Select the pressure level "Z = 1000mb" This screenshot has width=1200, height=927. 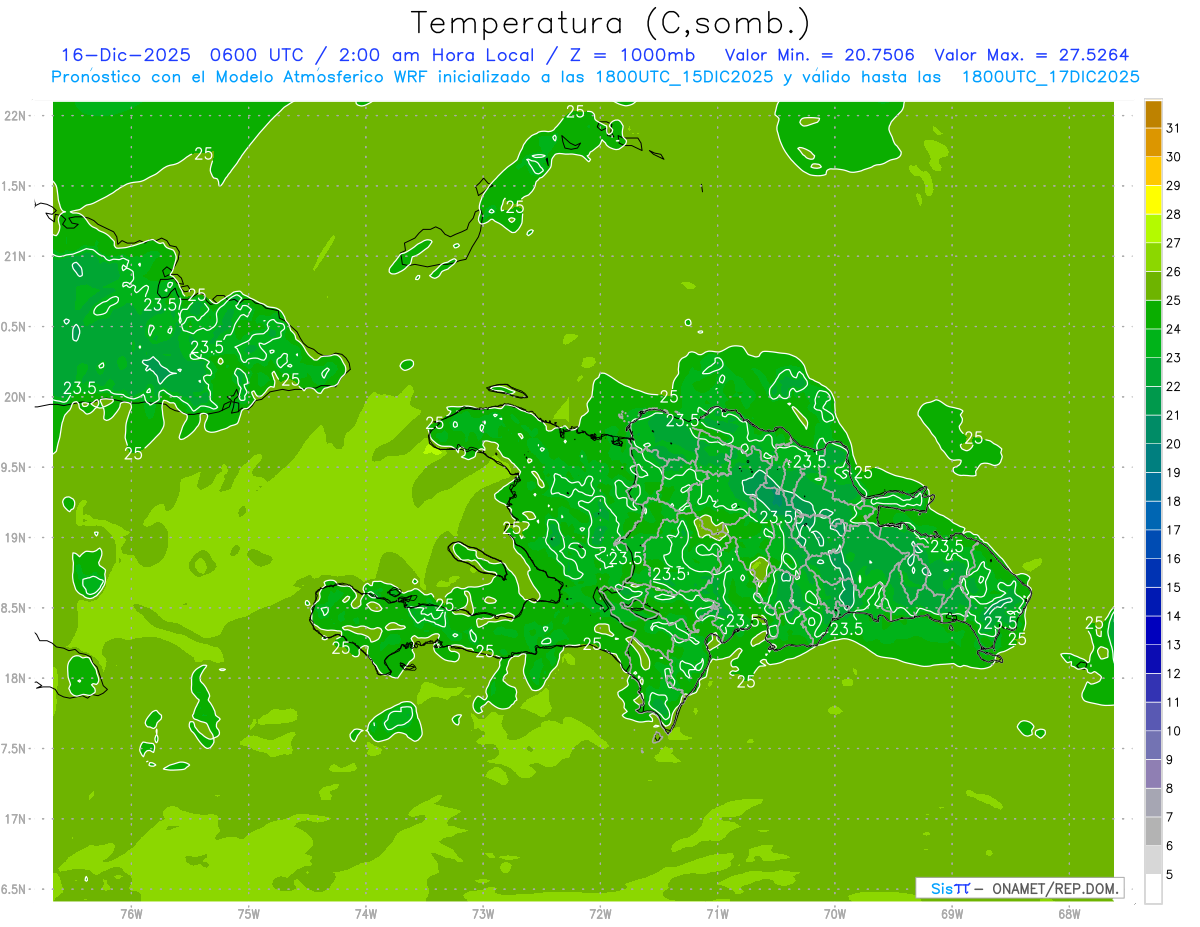click(x=631, y=55)
